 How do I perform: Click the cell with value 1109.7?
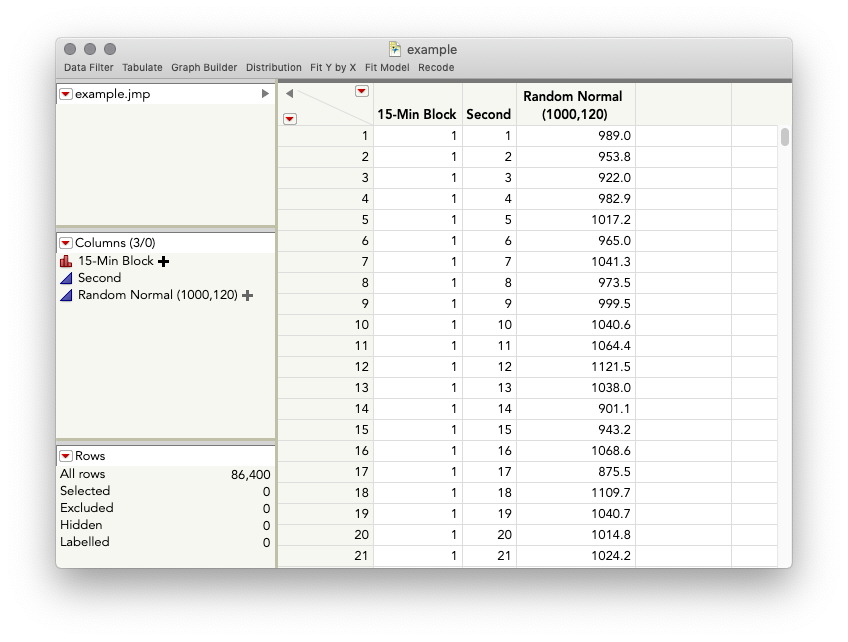coord(576,493)
